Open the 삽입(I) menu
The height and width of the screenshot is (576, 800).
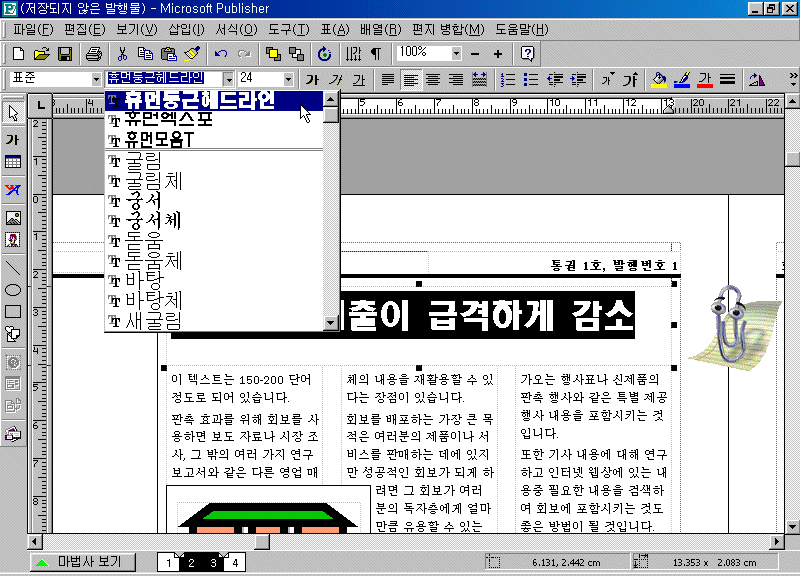(186, 30)
